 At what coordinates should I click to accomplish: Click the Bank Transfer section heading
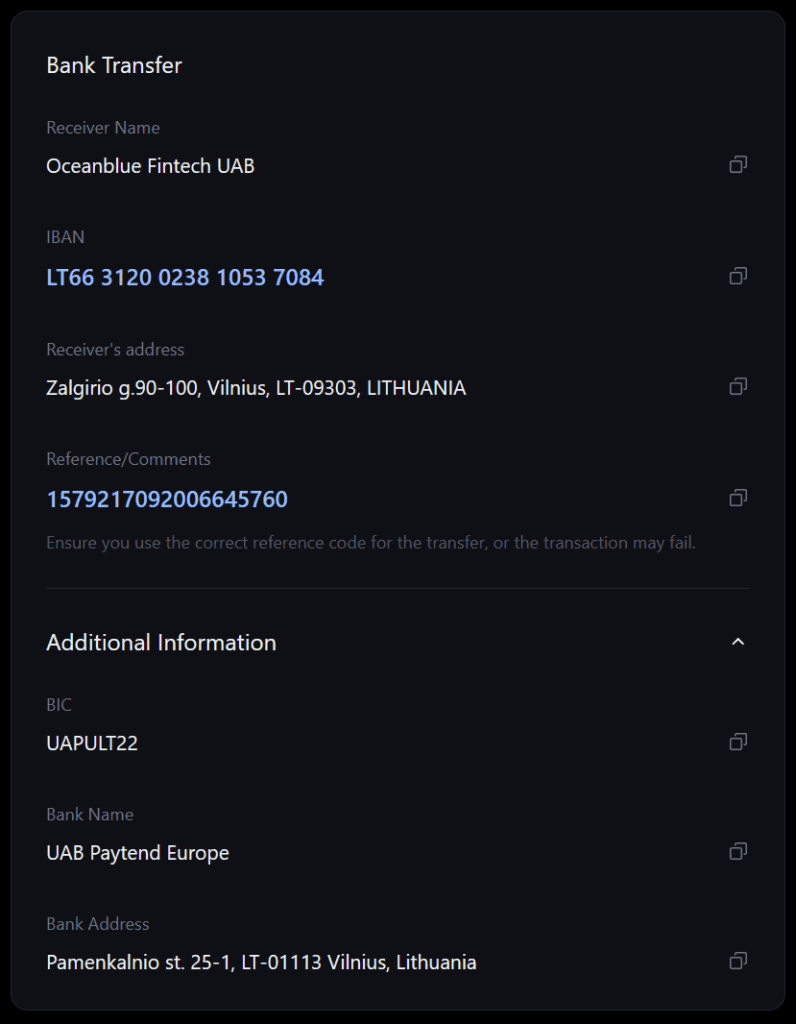click(x=113, y=65)
